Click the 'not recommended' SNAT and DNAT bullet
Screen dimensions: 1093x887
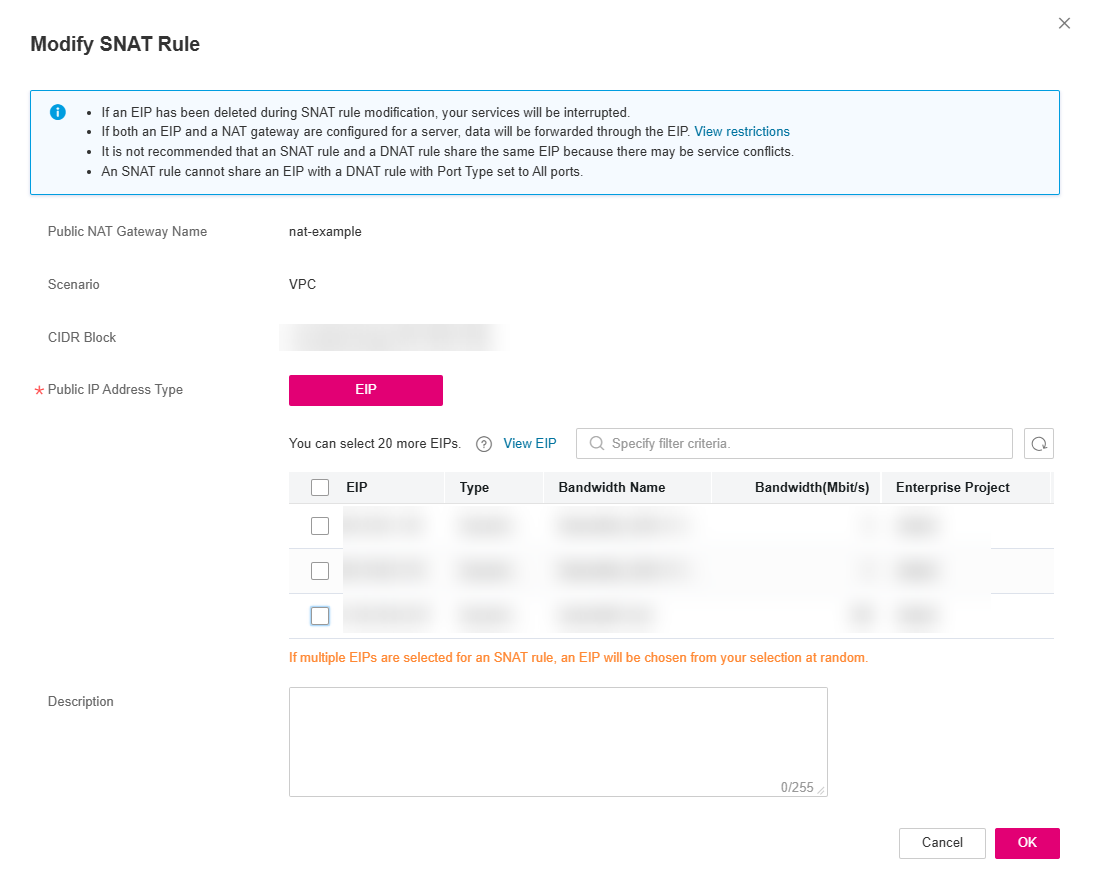(x=448, y=151)
